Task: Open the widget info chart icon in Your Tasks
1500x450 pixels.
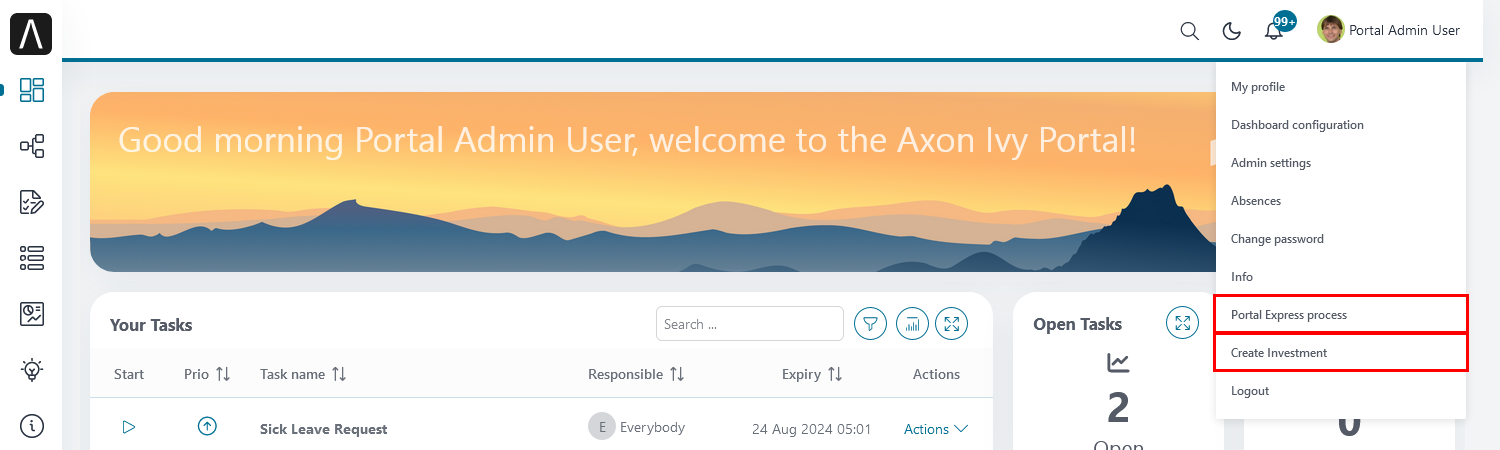Action: tap(912, 324)
